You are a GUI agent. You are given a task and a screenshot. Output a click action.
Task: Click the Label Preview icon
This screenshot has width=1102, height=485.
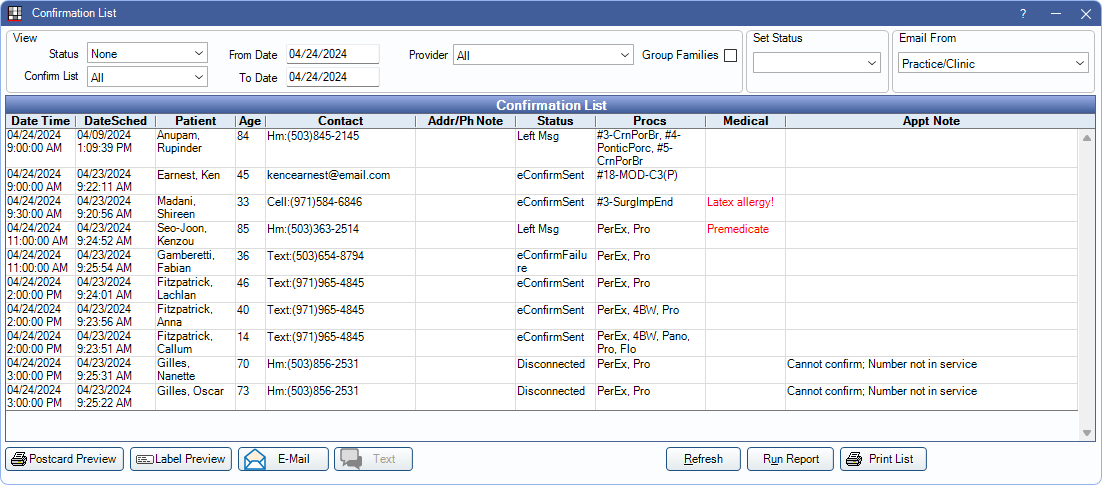[144, 460]
